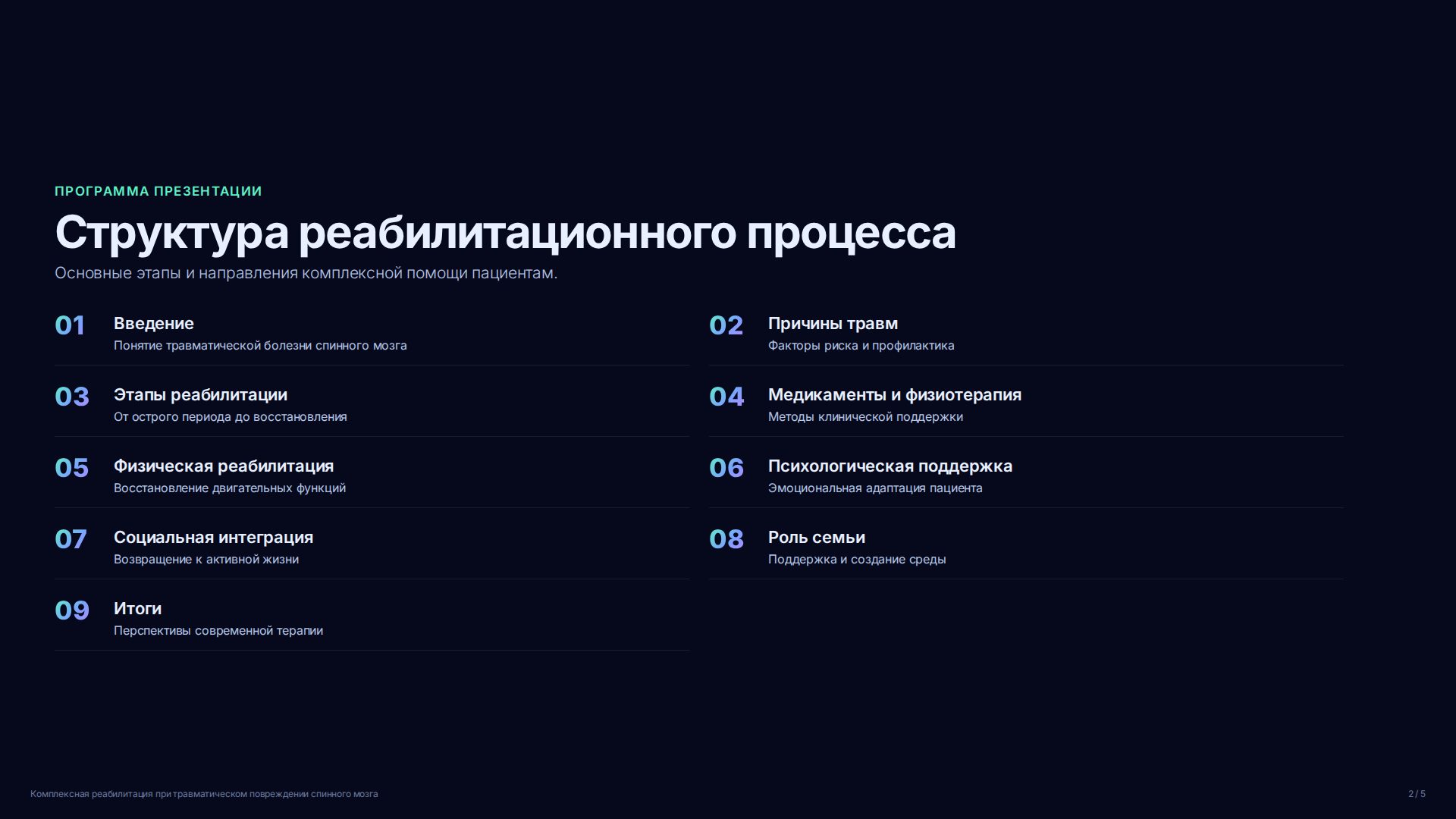Click 'Восстановление двигательных функций'
Viewport: 1456px width, 819px height.
click(x=230, y=488)
